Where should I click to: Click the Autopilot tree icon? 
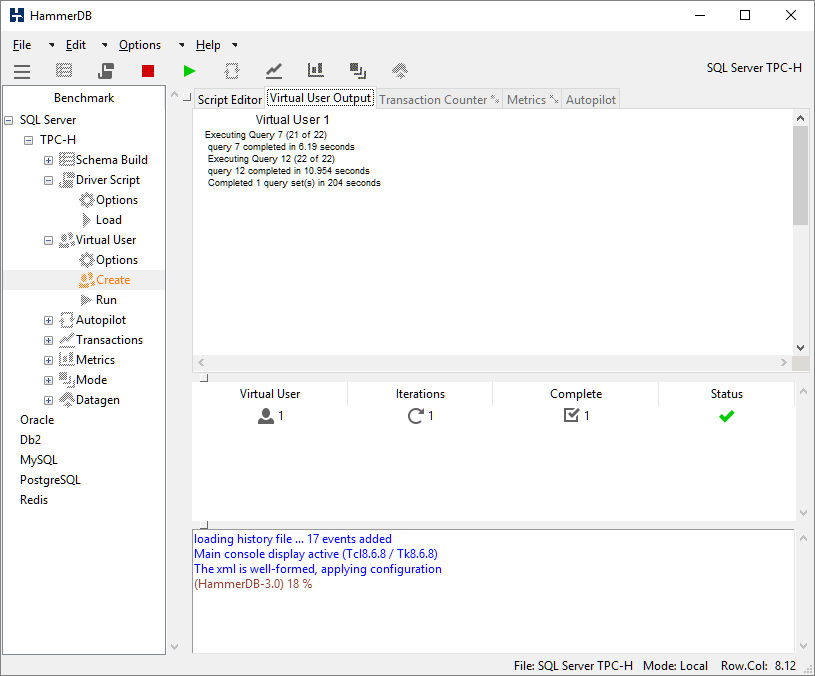point(67,320)
